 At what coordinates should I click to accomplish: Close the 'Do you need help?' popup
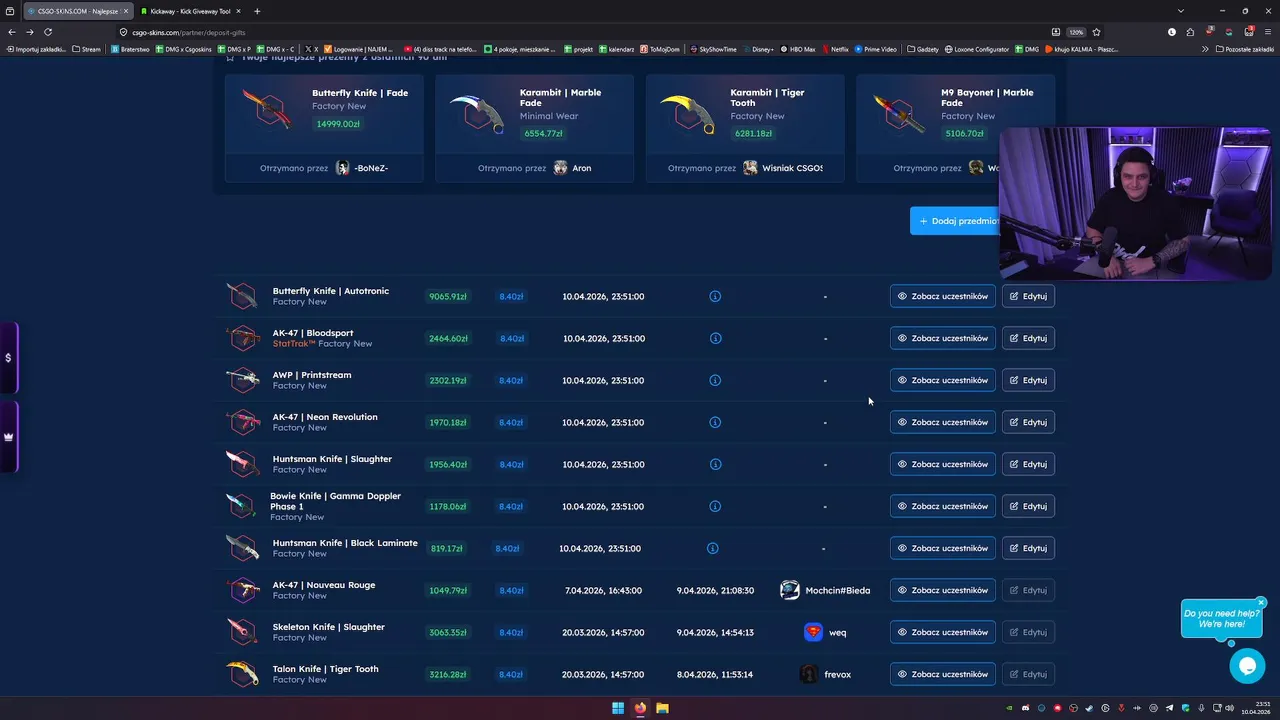click(1261, 602)
